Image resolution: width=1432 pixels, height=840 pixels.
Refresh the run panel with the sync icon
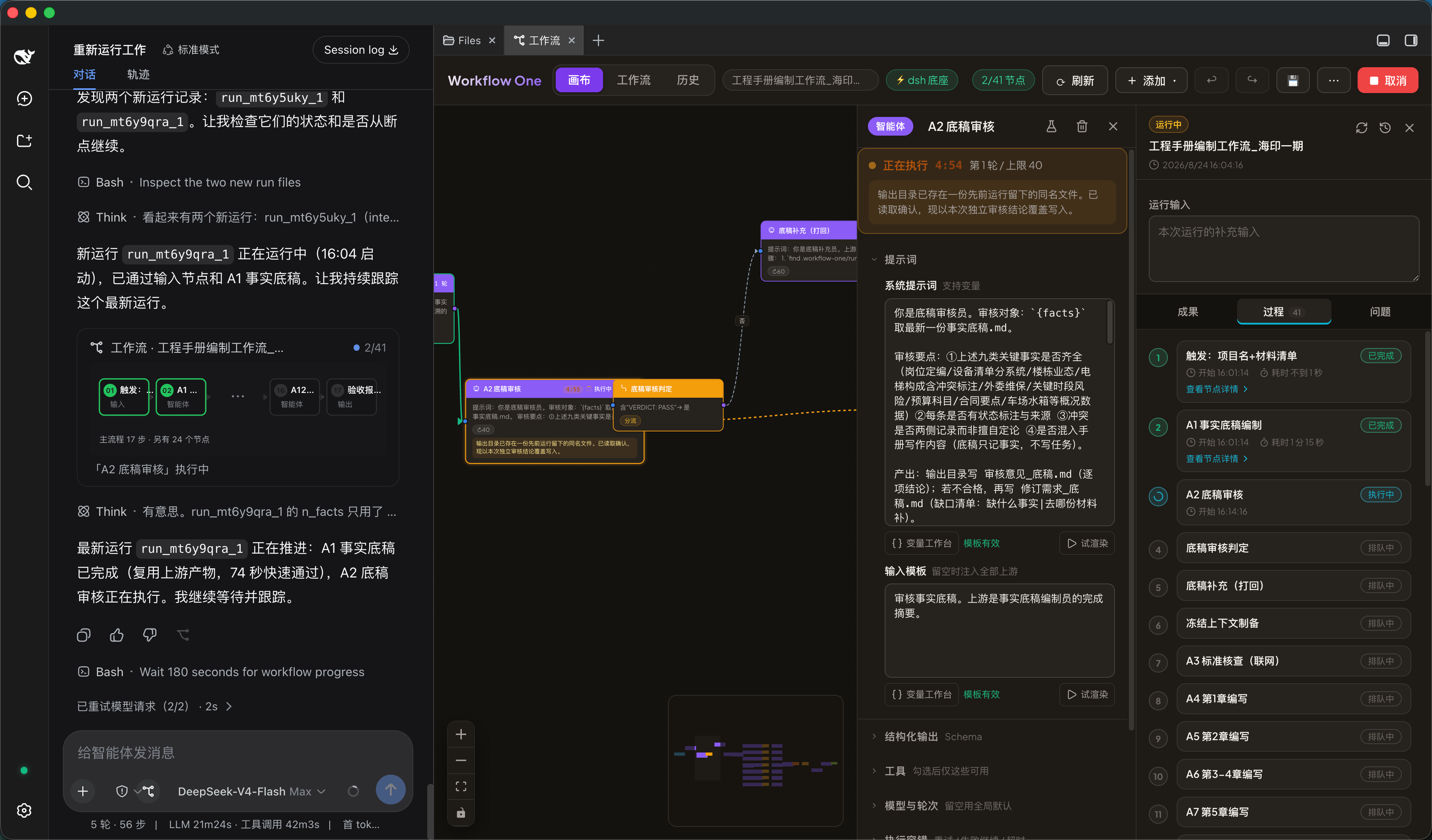coord(1361,127)
